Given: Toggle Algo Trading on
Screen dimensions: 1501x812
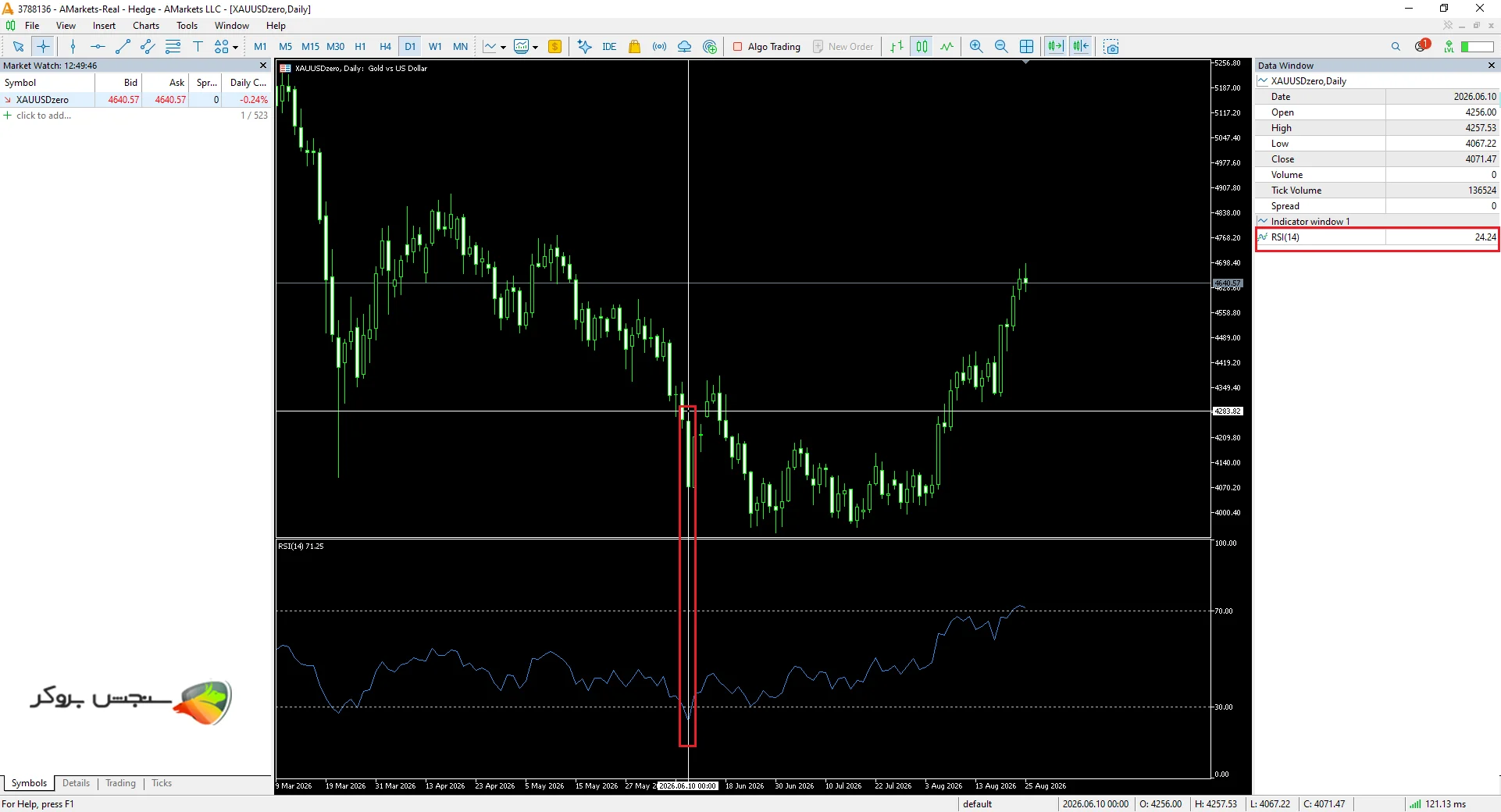Looking at the screenshot, I should 767,47.
